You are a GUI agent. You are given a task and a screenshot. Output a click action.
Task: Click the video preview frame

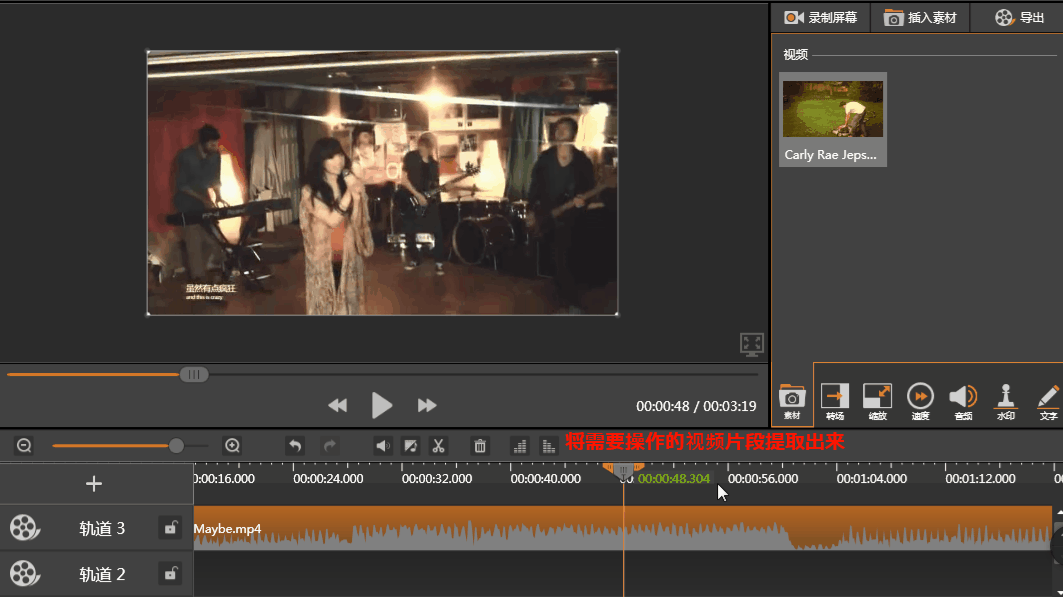click(x=382, y=183)
